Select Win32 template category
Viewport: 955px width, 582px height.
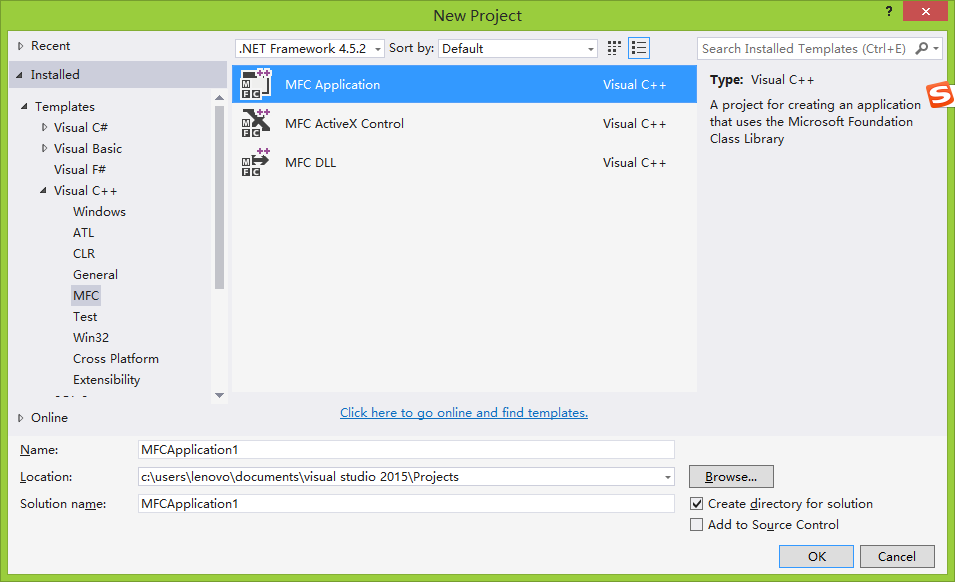(91, 337)
